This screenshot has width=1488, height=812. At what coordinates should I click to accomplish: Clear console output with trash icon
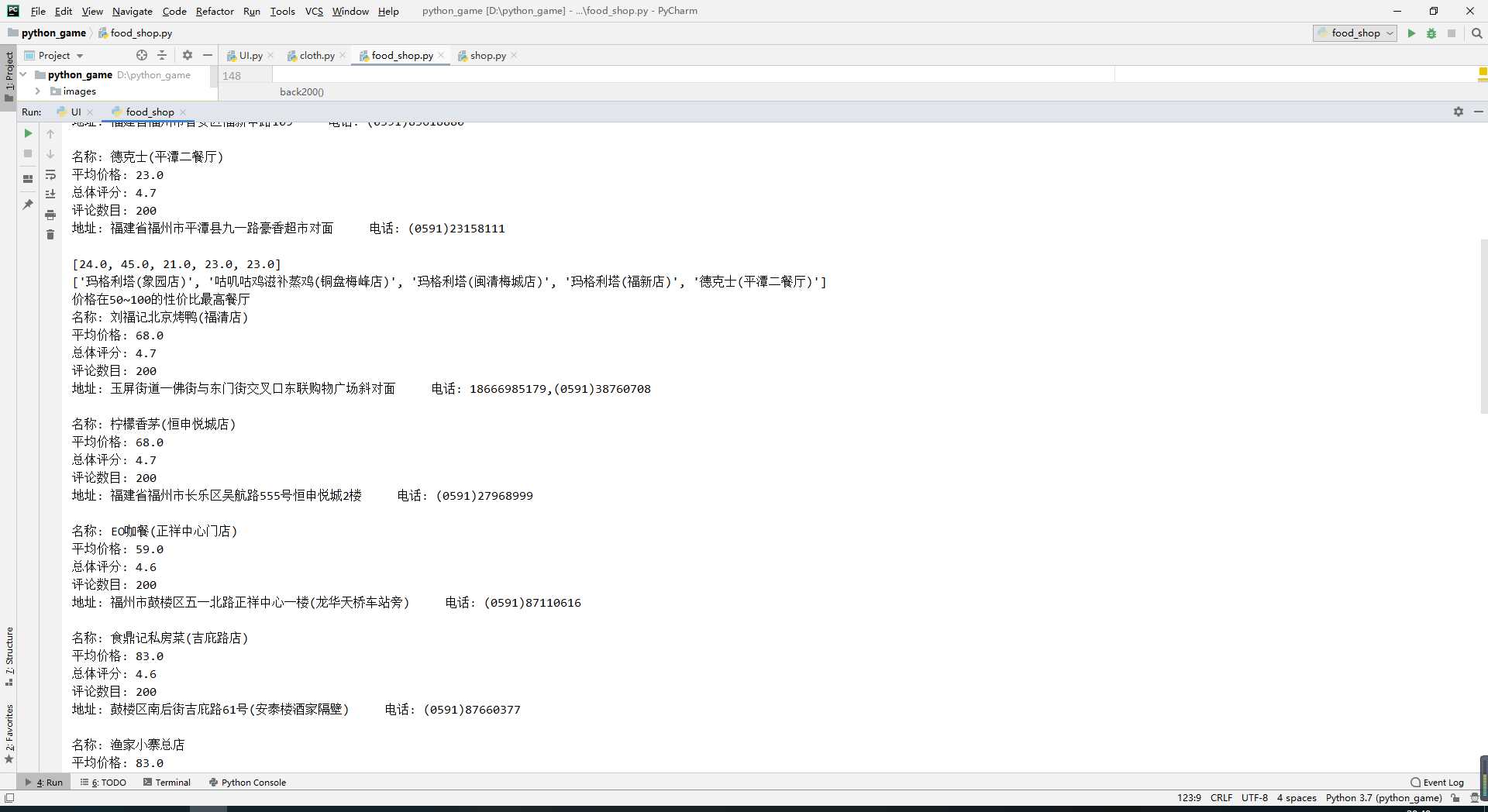[50, 235]
